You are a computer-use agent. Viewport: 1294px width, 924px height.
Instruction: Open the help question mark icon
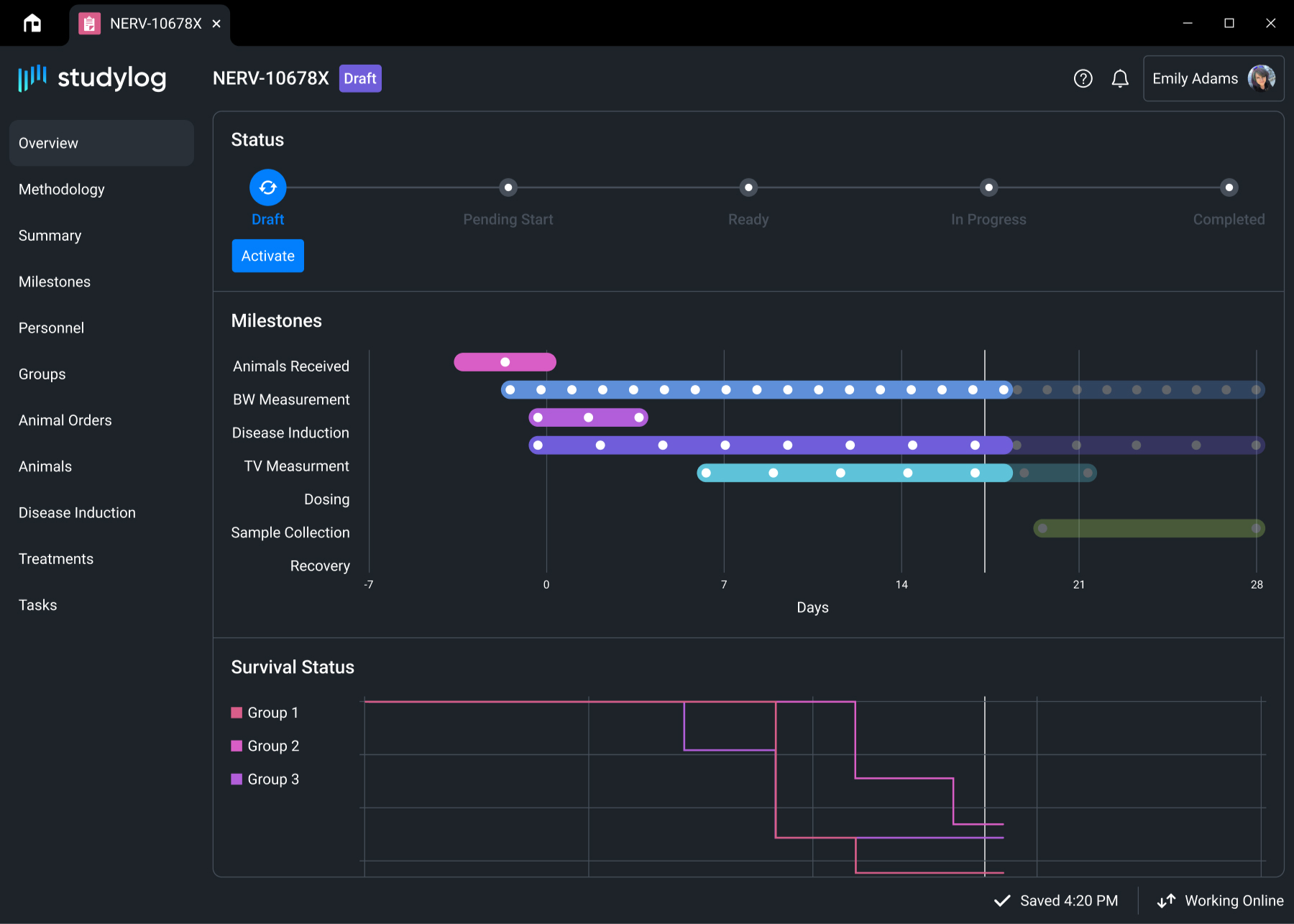[x=1083, y=78]
